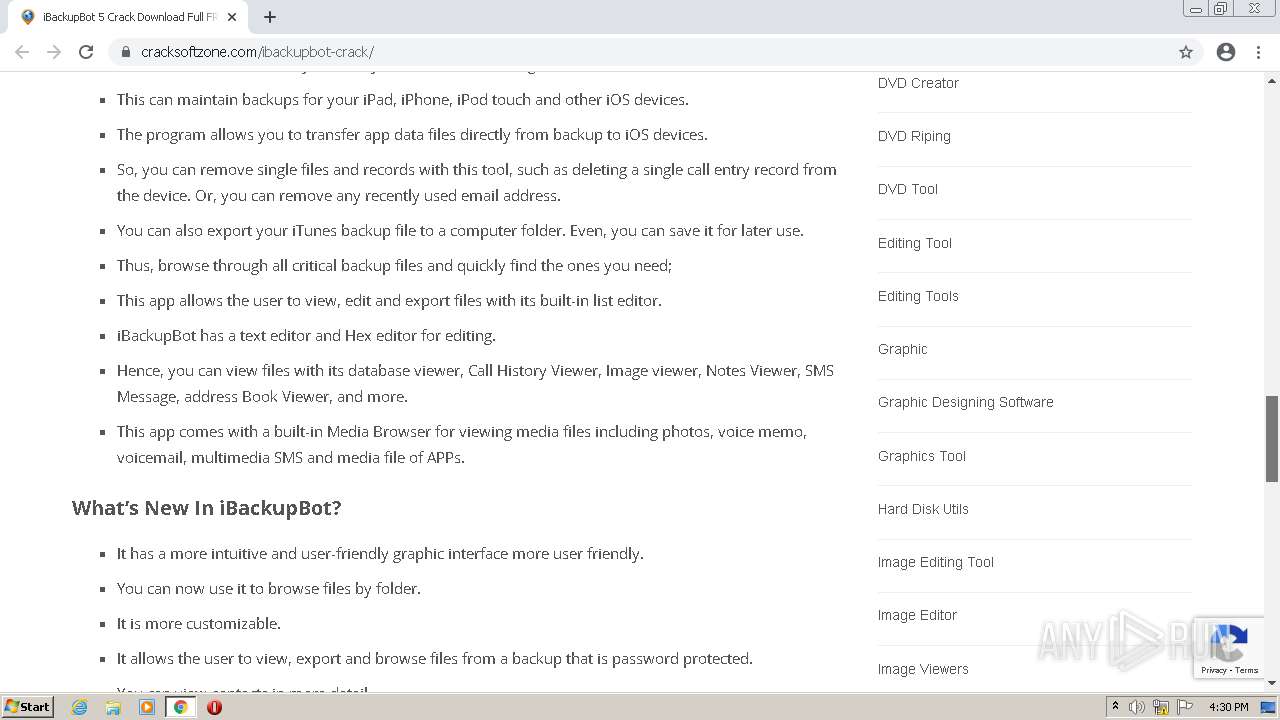
Task: Click the 'What's New In iBackupBot?' heading
Action: click(207, 508)
